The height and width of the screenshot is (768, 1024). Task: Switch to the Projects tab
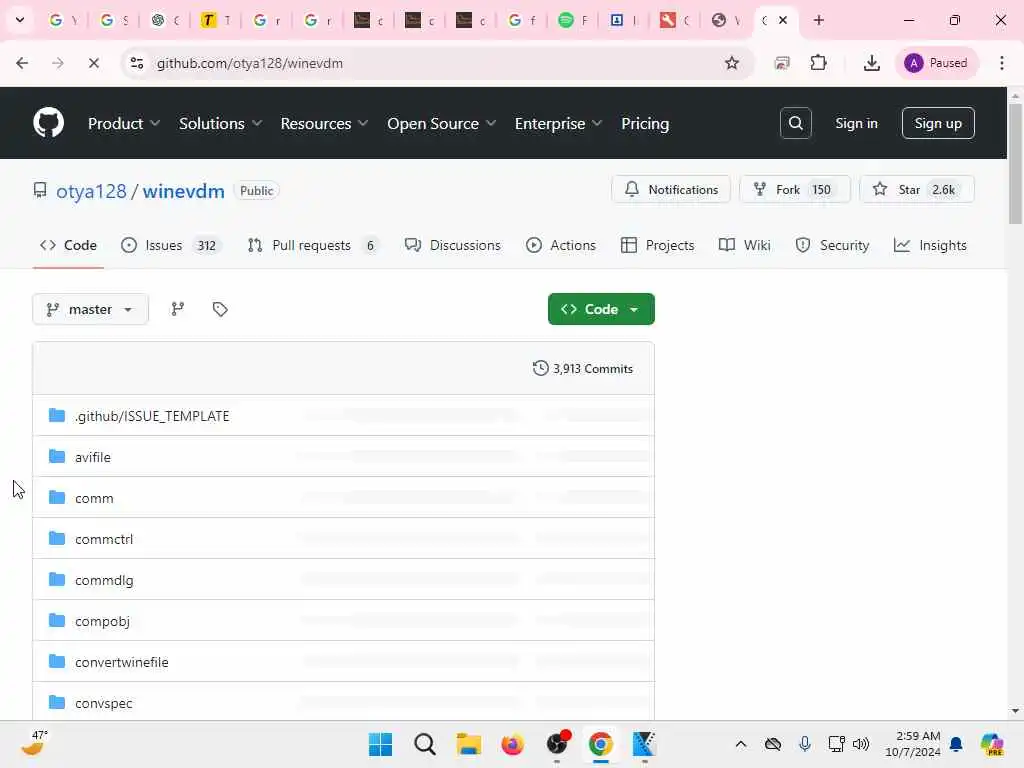(657, 246)
